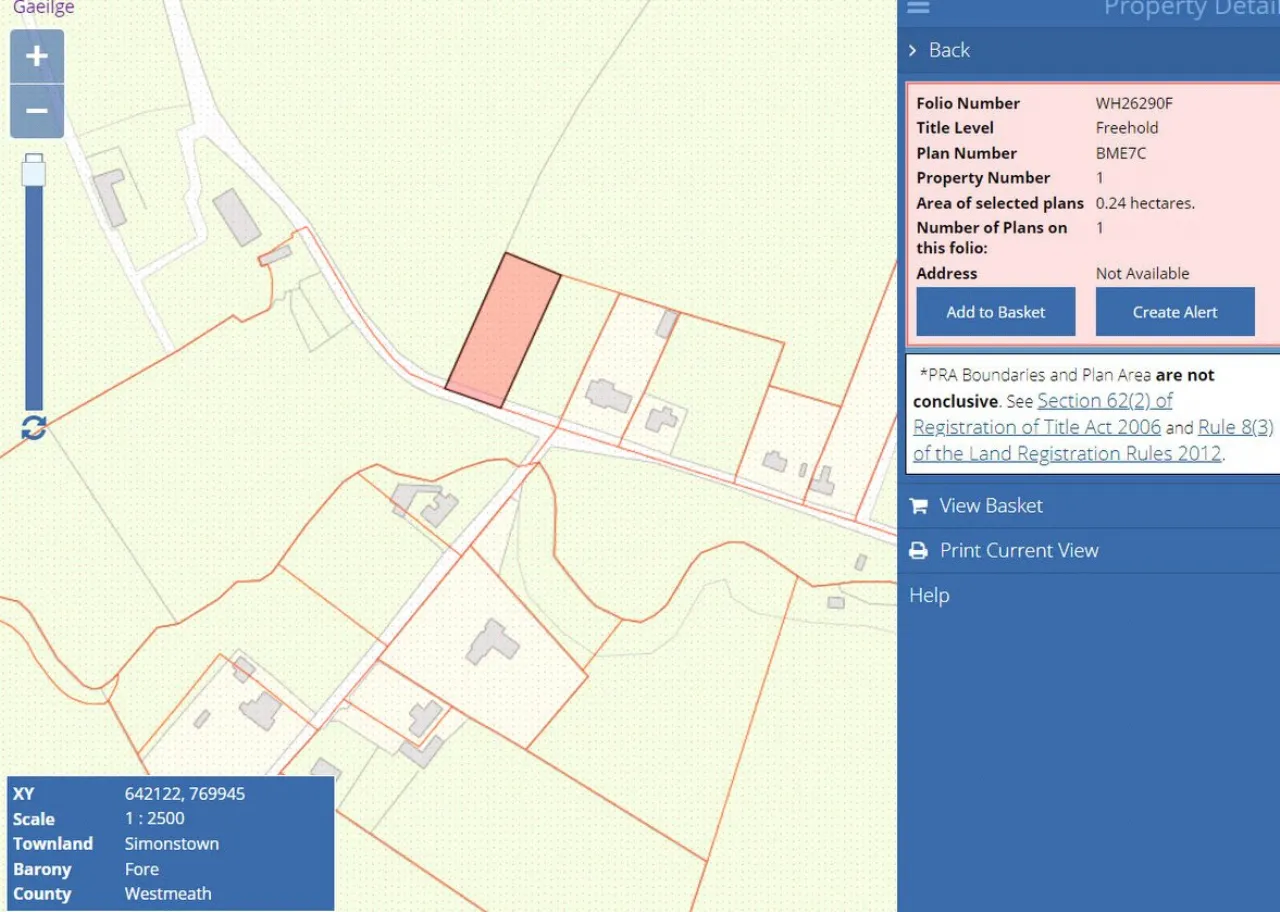Click the zoom slider handle
Image resolution: width=1280 pixels, height=912 pixels.
click(x=34, y=171)
